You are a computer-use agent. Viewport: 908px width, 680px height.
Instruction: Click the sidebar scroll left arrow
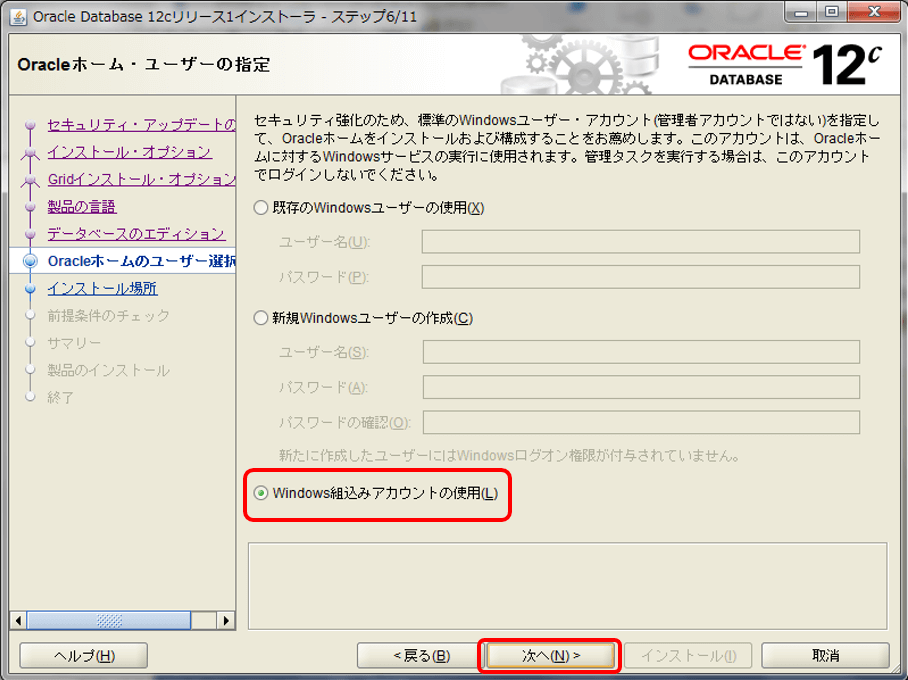tap(19, 620)
